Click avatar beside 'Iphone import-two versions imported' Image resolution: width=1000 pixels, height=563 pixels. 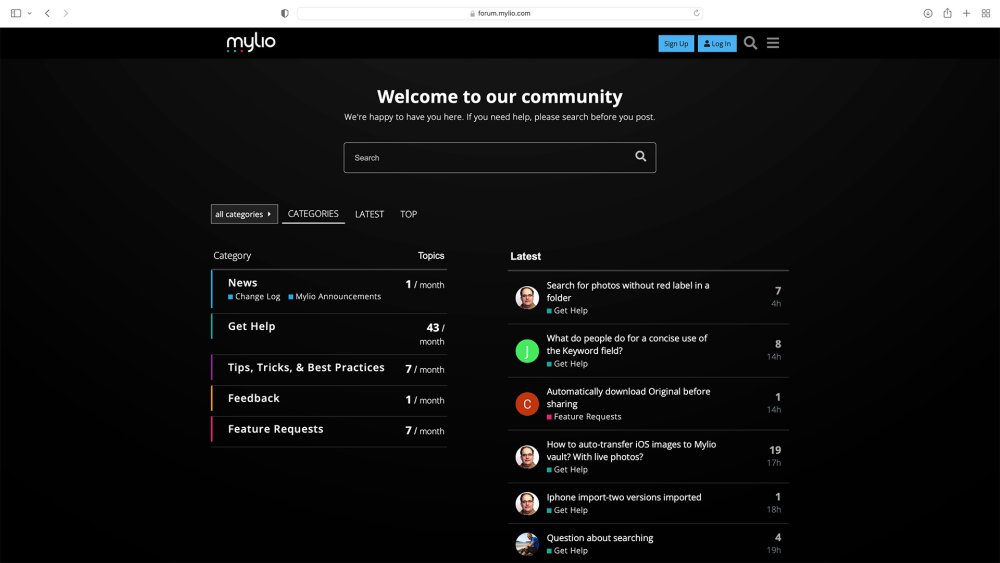pyautogui.click(x=527, y=503)
